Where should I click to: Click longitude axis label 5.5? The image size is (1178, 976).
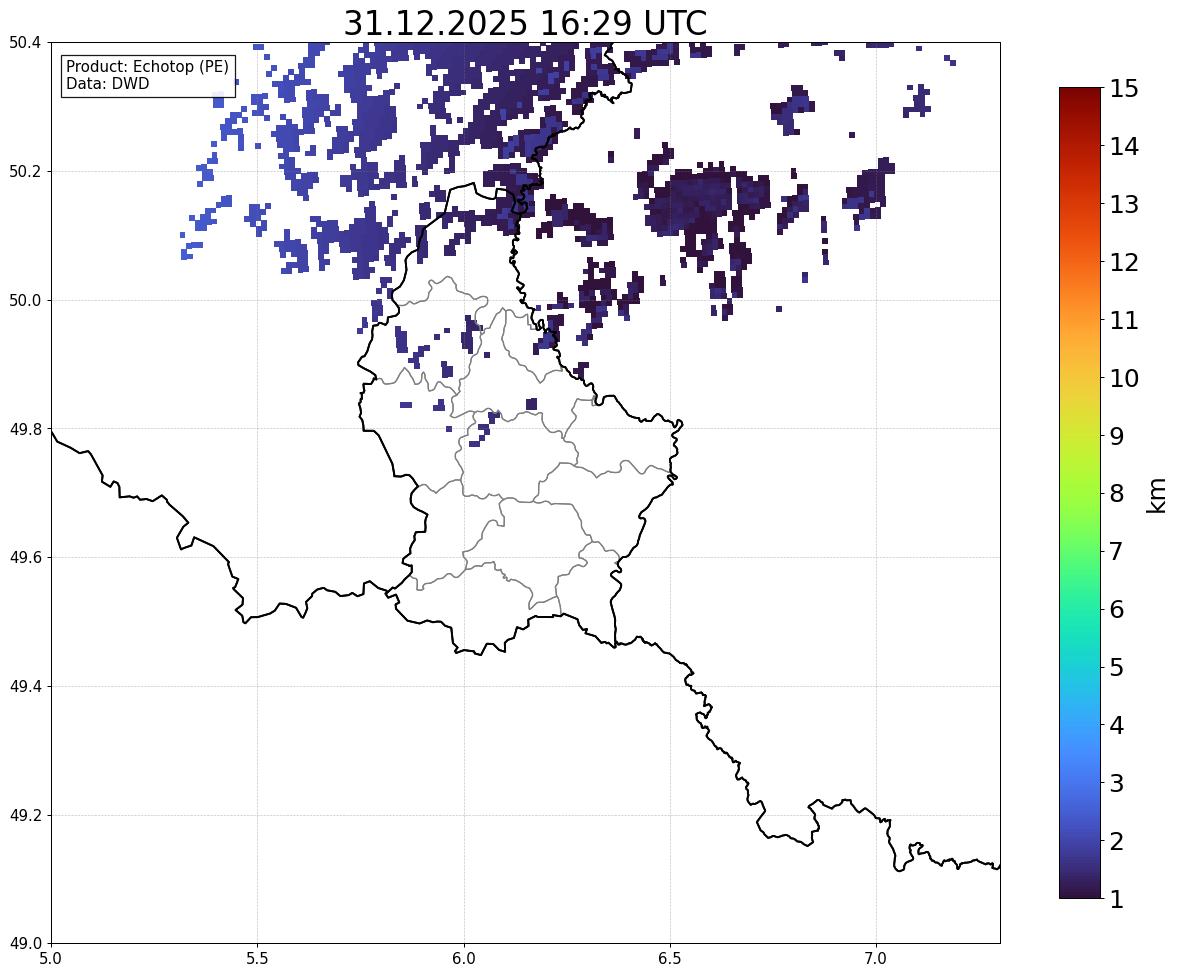click(258, 959)
